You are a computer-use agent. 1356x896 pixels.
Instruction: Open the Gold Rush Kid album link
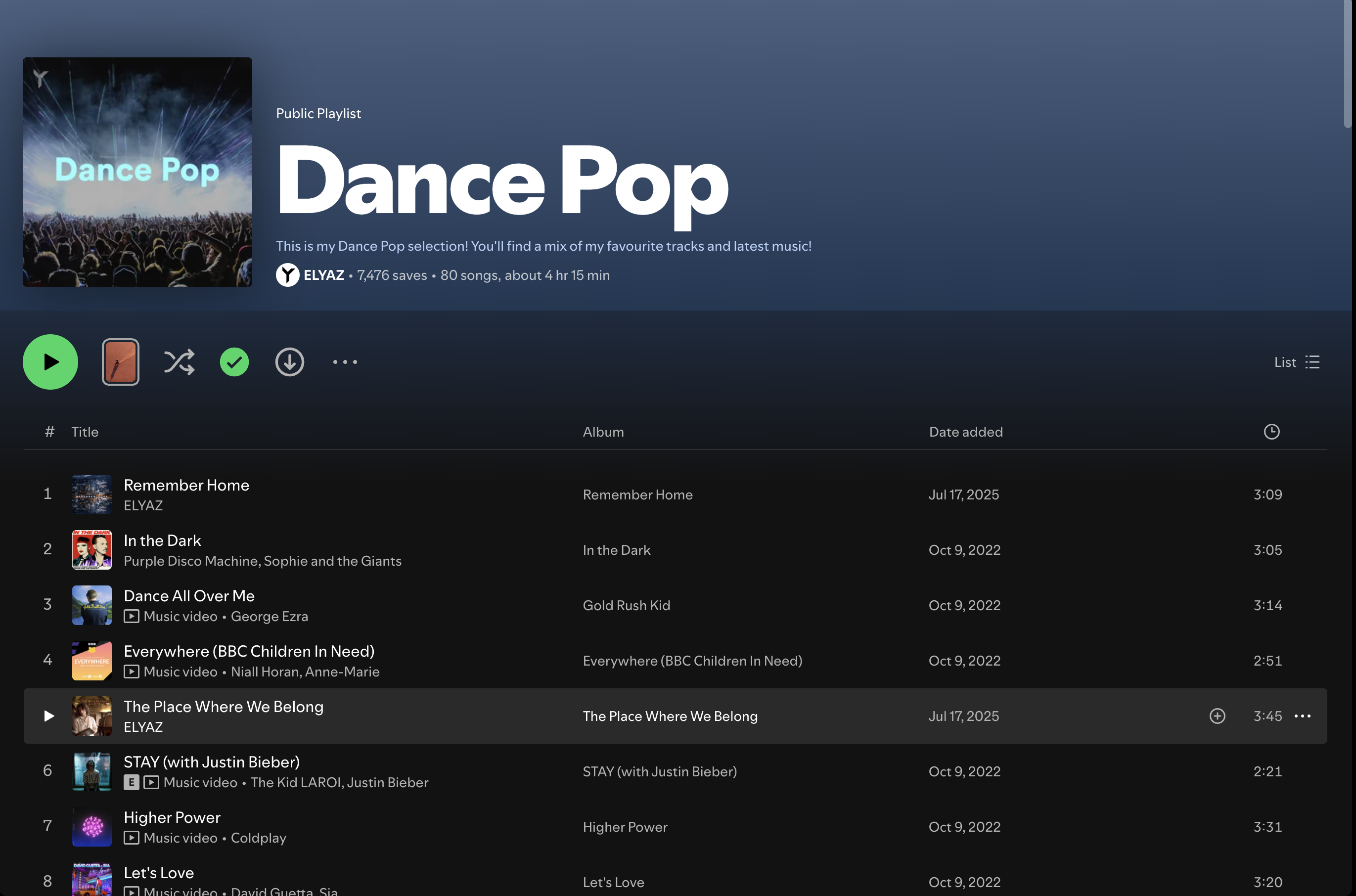click(626, 606)
